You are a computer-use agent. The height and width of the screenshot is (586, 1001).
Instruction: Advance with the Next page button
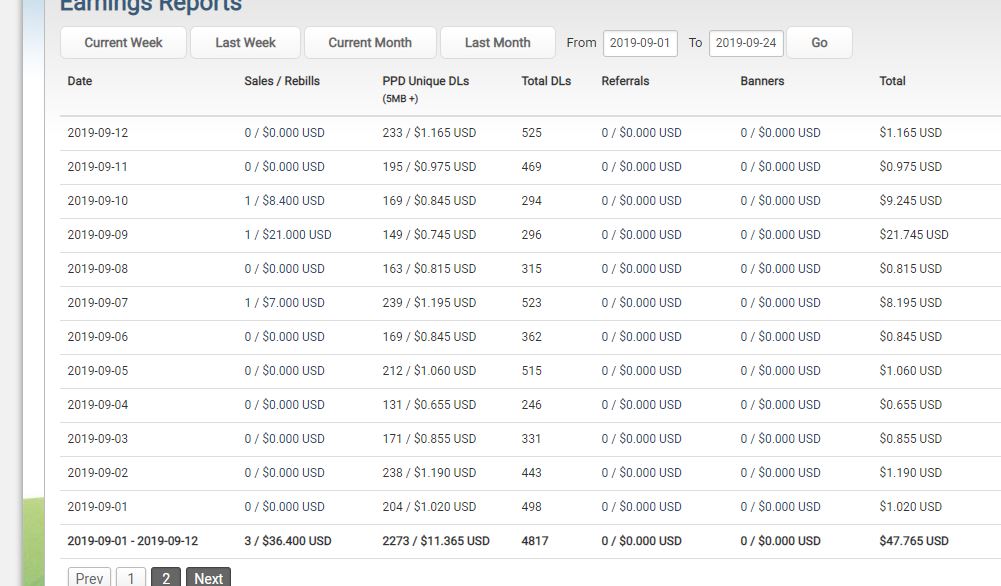pos(209,577)
